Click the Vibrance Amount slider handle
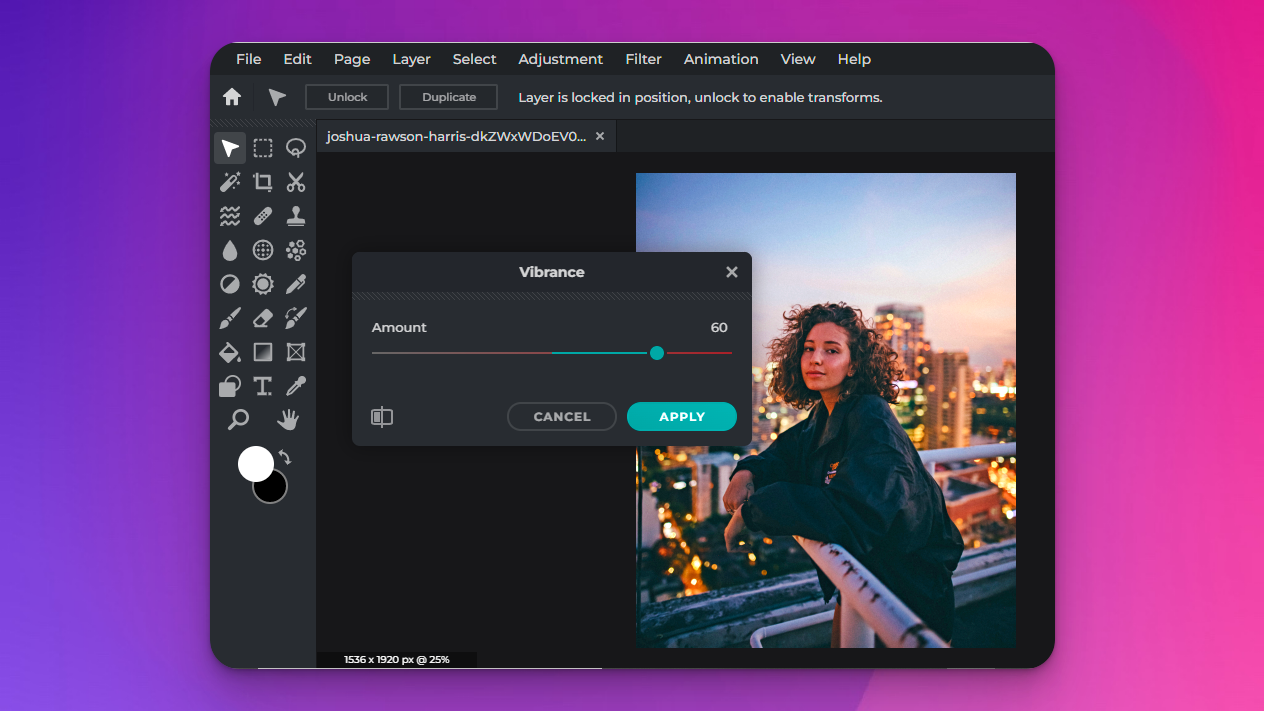 (657, 353)
